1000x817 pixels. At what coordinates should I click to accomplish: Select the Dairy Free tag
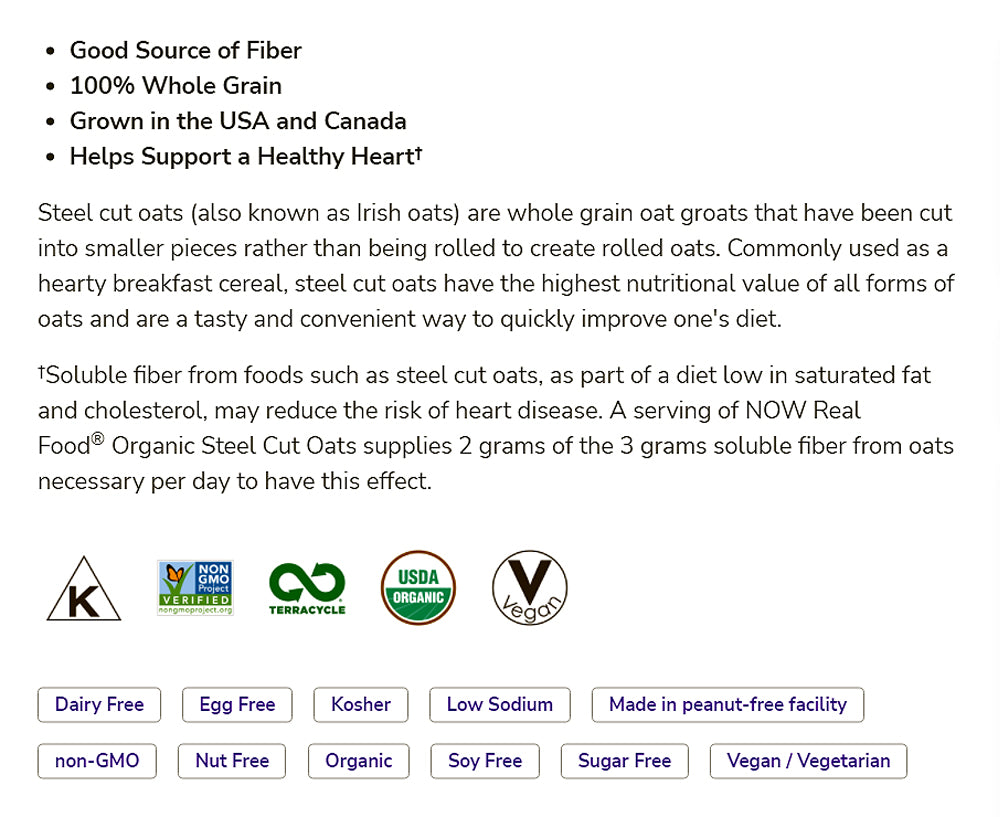point(99,705)
